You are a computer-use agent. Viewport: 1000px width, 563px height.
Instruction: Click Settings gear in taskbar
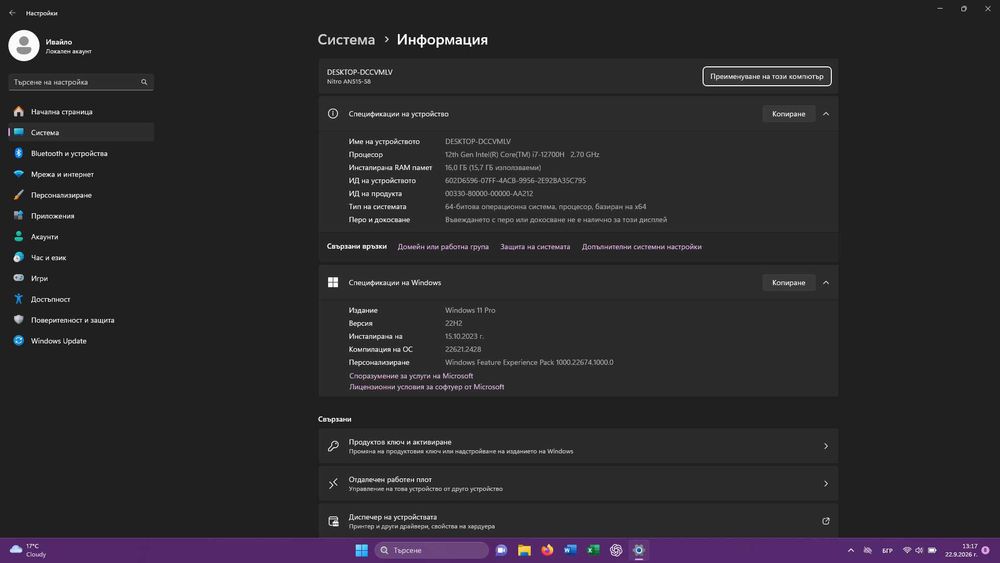pos(639,550)
